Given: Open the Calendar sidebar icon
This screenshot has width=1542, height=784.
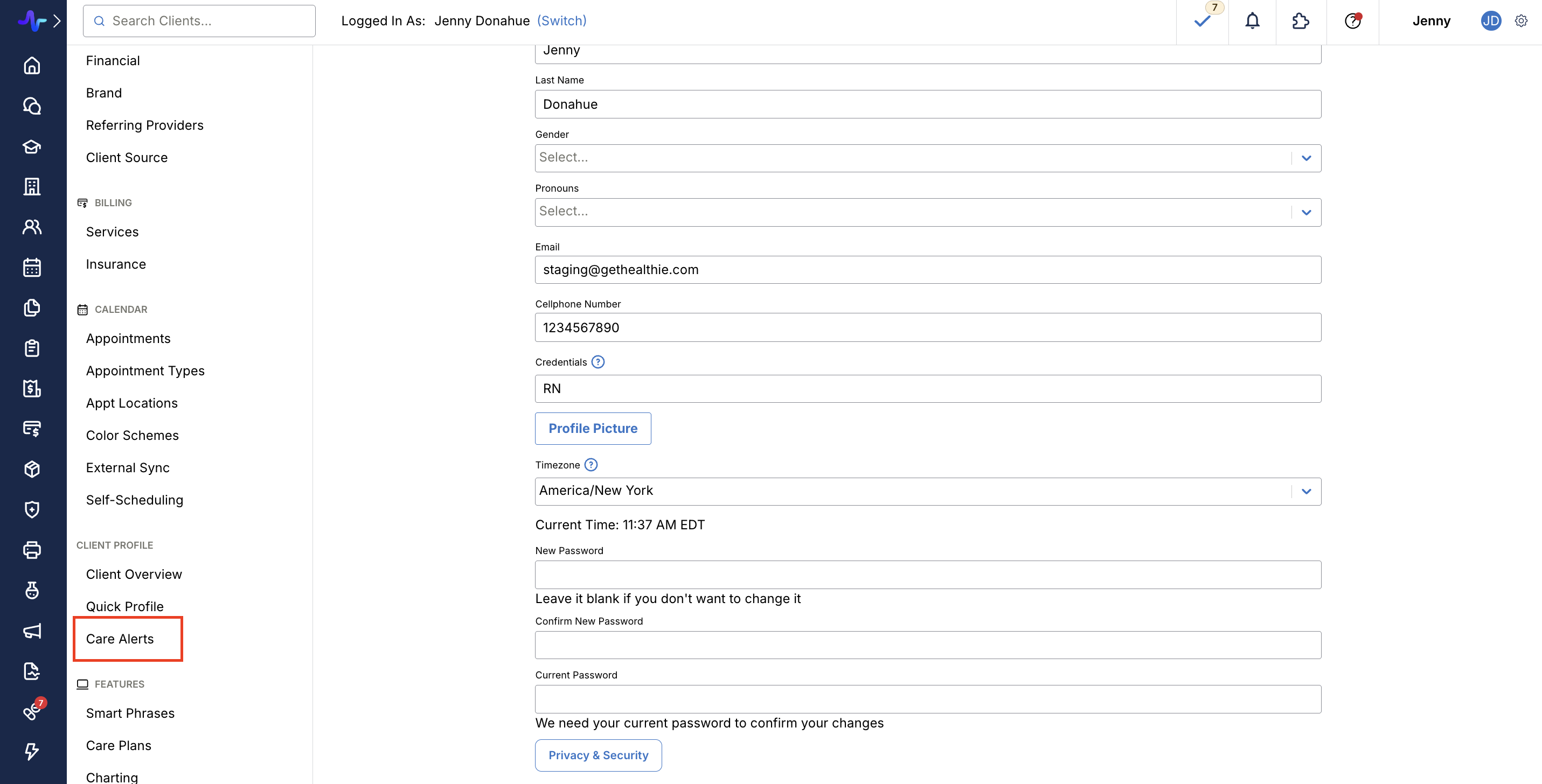Looking at the screenshot, I should [32, 267].
